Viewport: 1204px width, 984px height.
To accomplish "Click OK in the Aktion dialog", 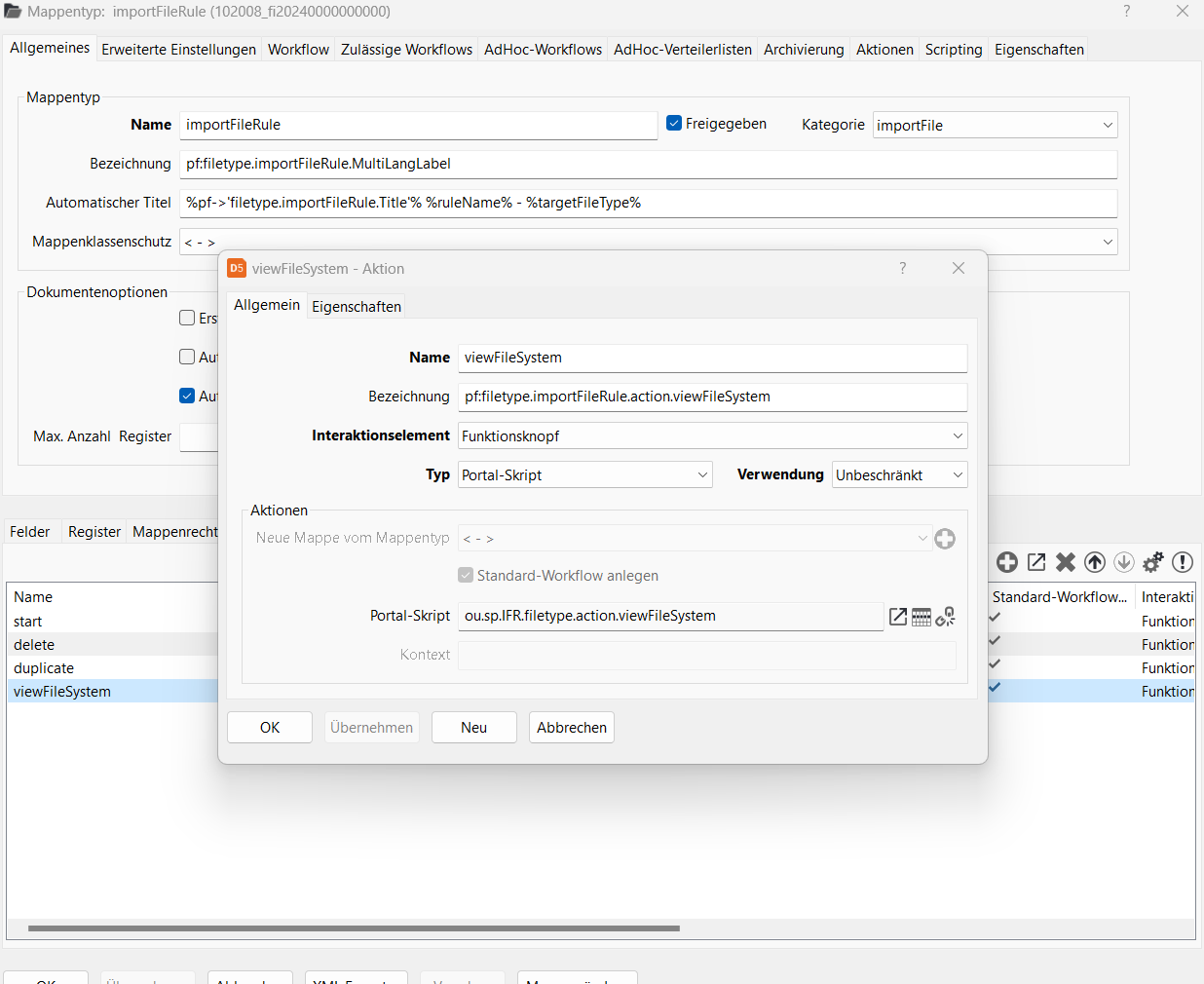I will pyautogui.click(x=270, y=728).
